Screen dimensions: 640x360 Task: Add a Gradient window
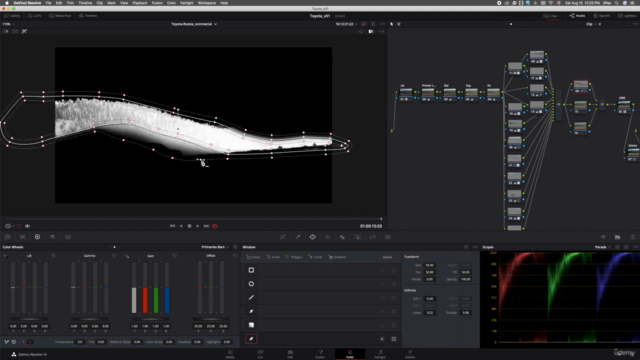tap(337, 257)
